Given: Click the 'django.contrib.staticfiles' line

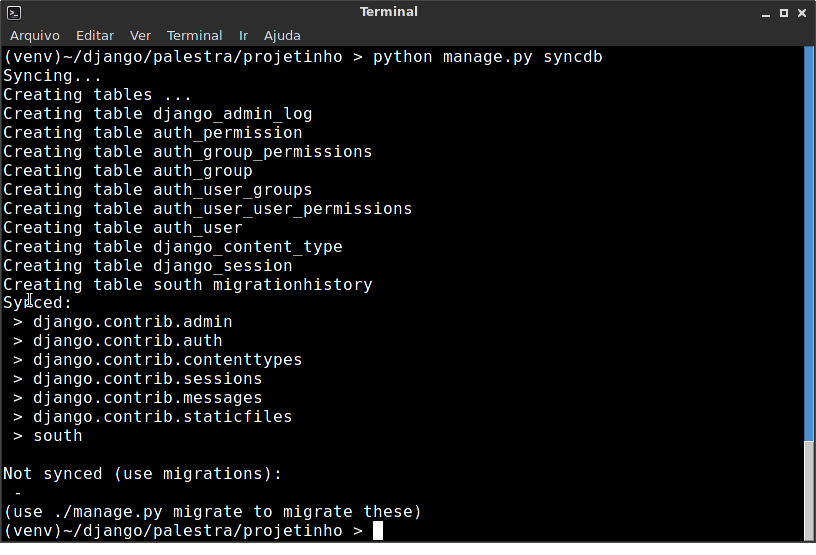Looking at the screenshot, I should click(x=152, y=417).
